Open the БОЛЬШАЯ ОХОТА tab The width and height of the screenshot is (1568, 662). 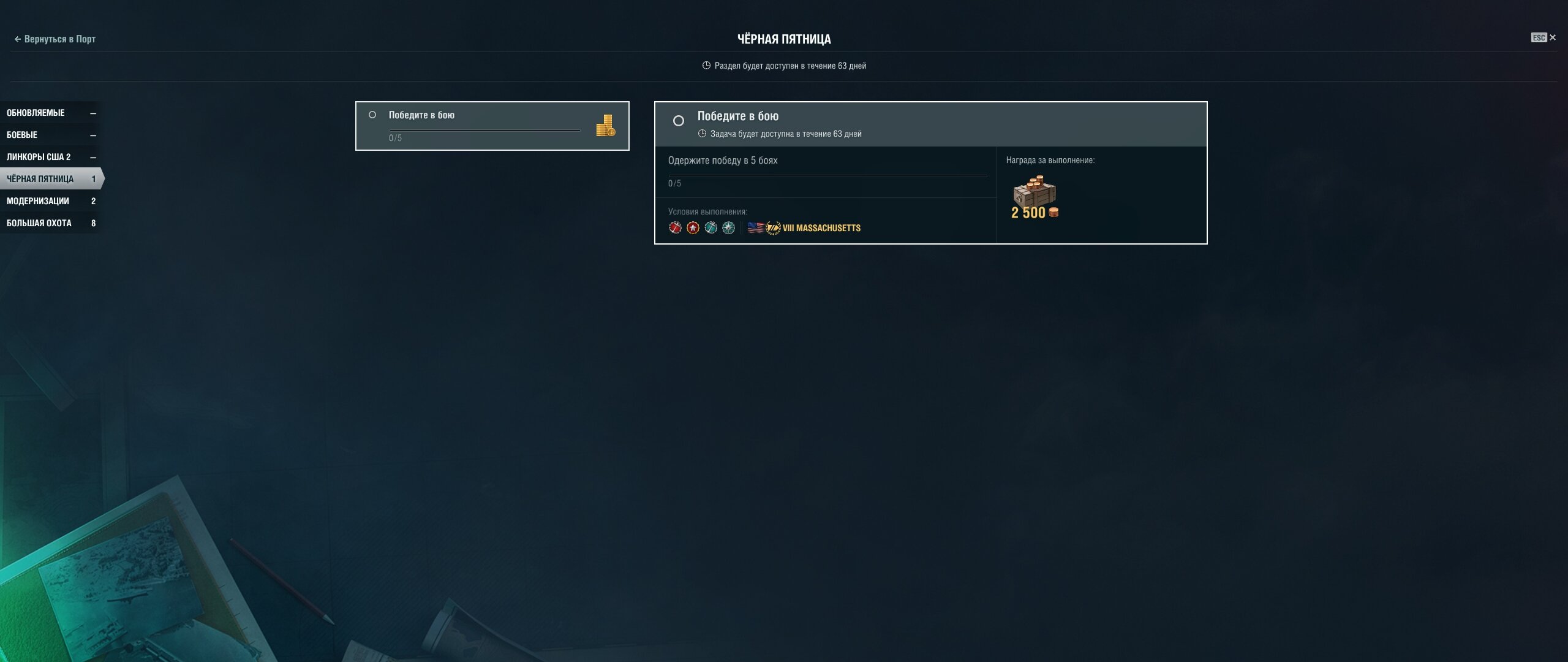[50, 223]
